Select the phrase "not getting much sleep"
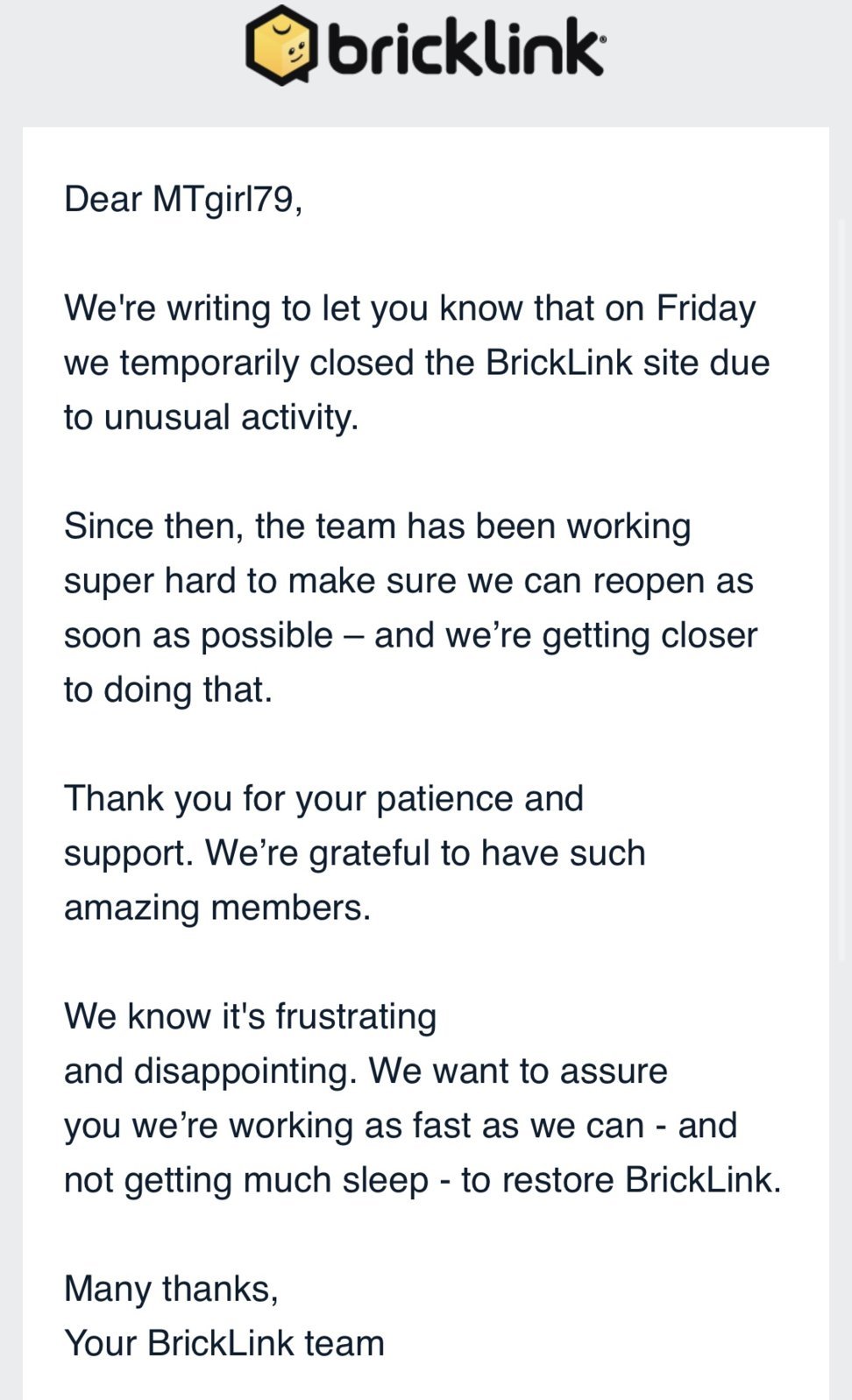Screen dimensions: 852x1400 click(246, 1180)
